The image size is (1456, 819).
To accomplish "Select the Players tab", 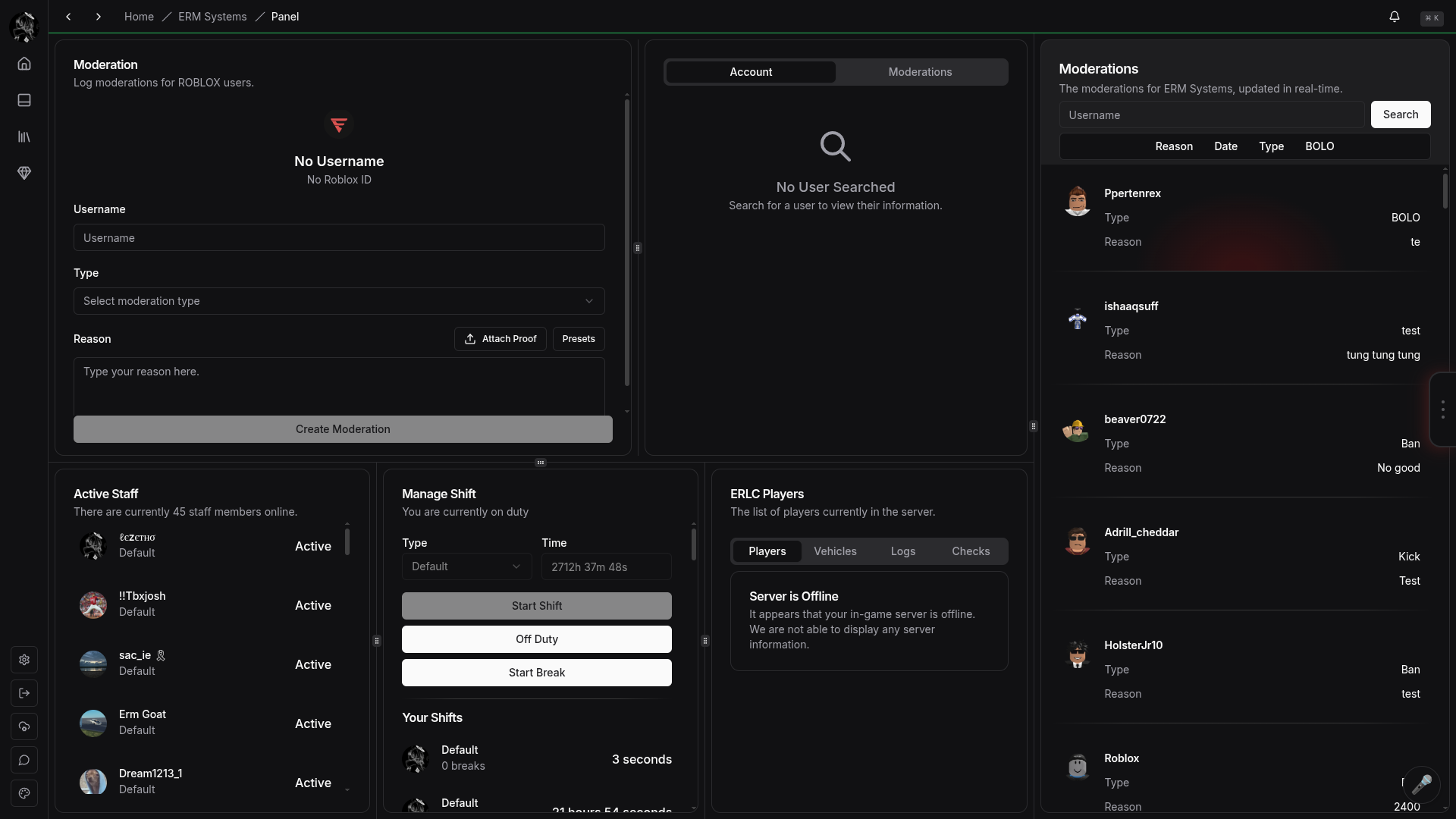I will point(767,551).
